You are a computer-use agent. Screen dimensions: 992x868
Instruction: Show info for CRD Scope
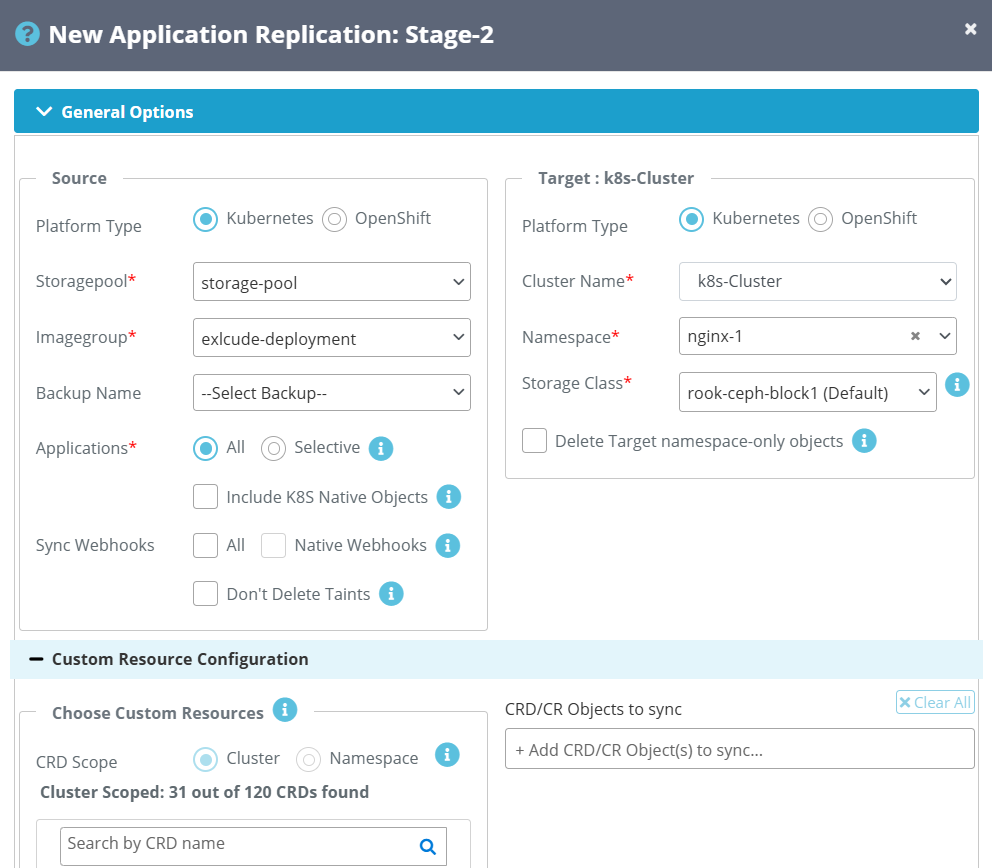click(x=447, y=755)
